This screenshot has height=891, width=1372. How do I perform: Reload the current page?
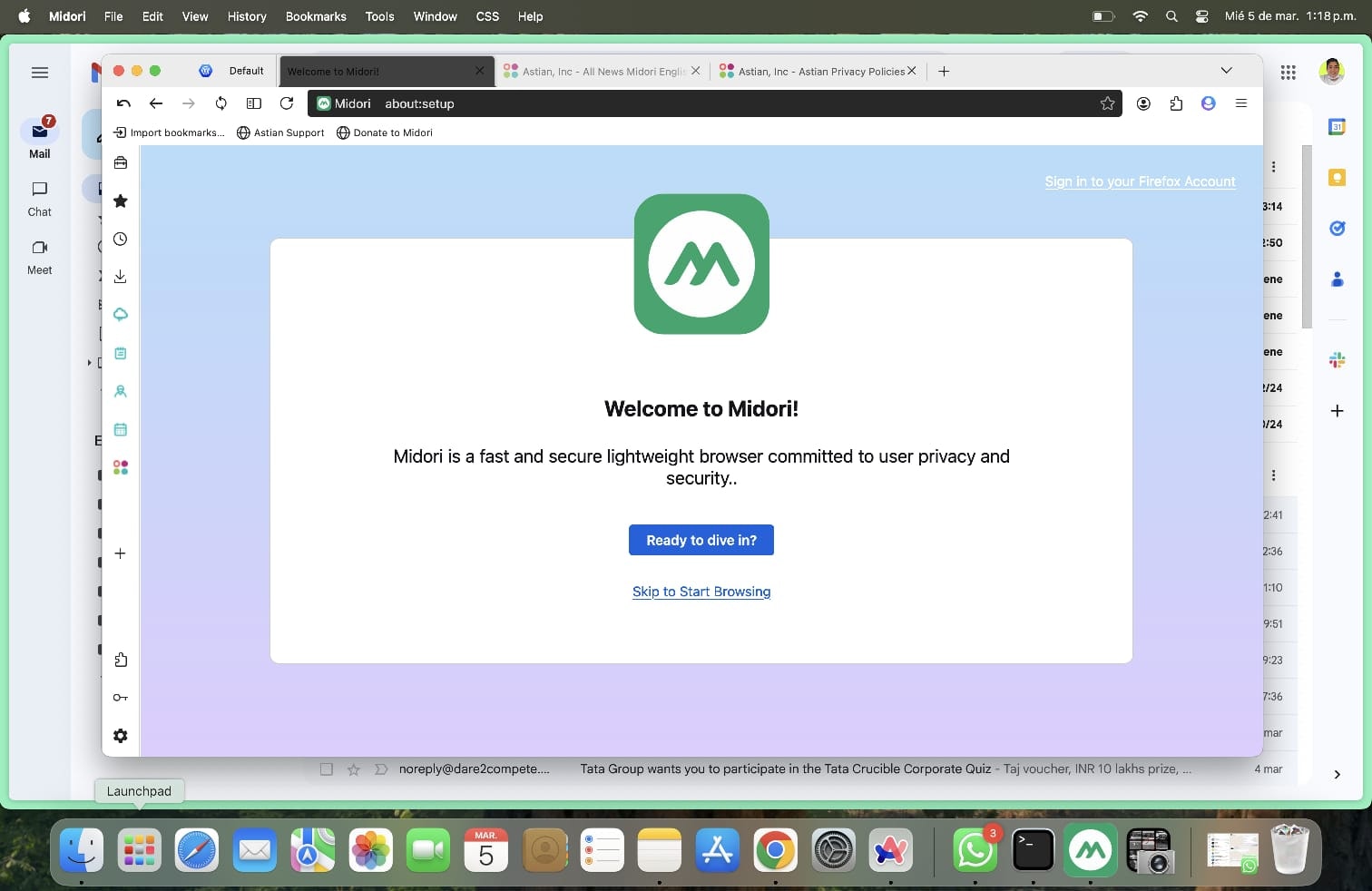287,103
